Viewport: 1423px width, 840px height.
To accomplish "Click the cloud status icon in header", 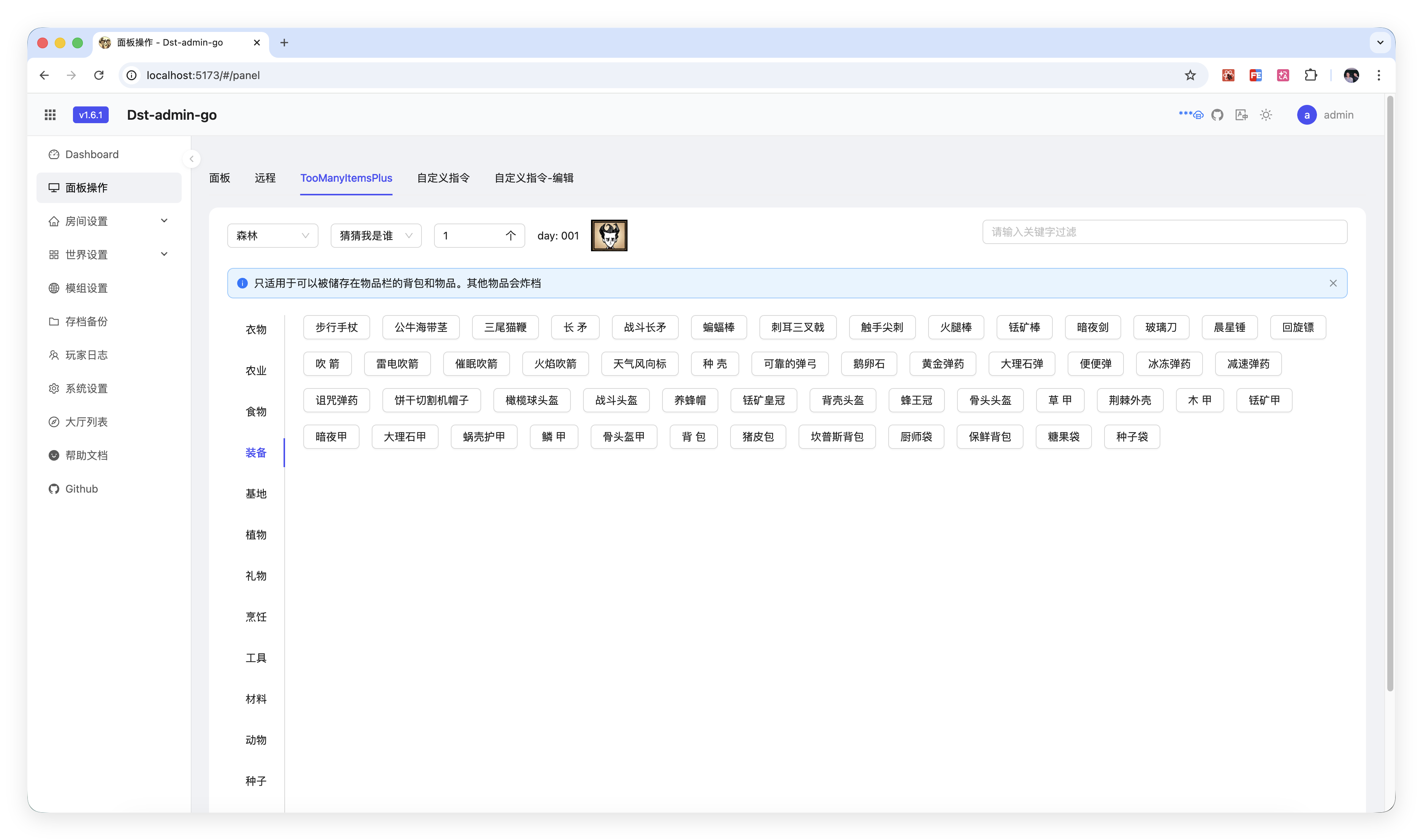I will tap(1191, 115).
